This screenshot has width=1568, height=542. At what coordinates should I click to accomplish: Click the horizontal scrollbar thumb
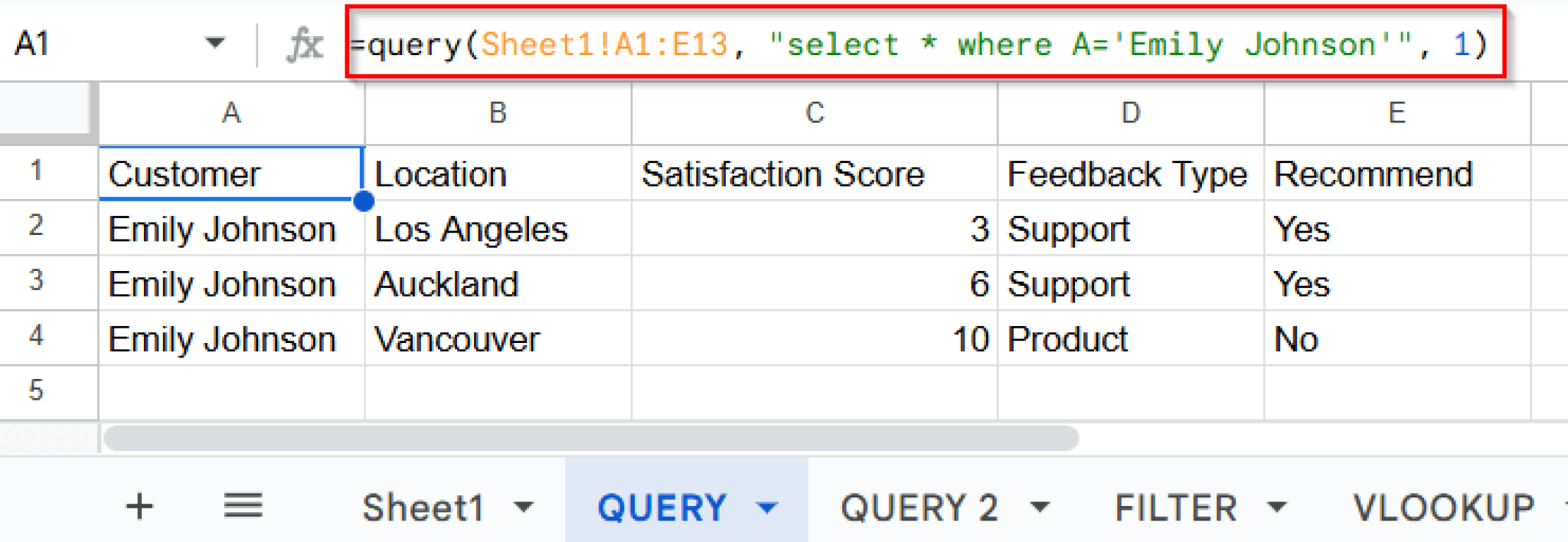[x=590, y=439]
